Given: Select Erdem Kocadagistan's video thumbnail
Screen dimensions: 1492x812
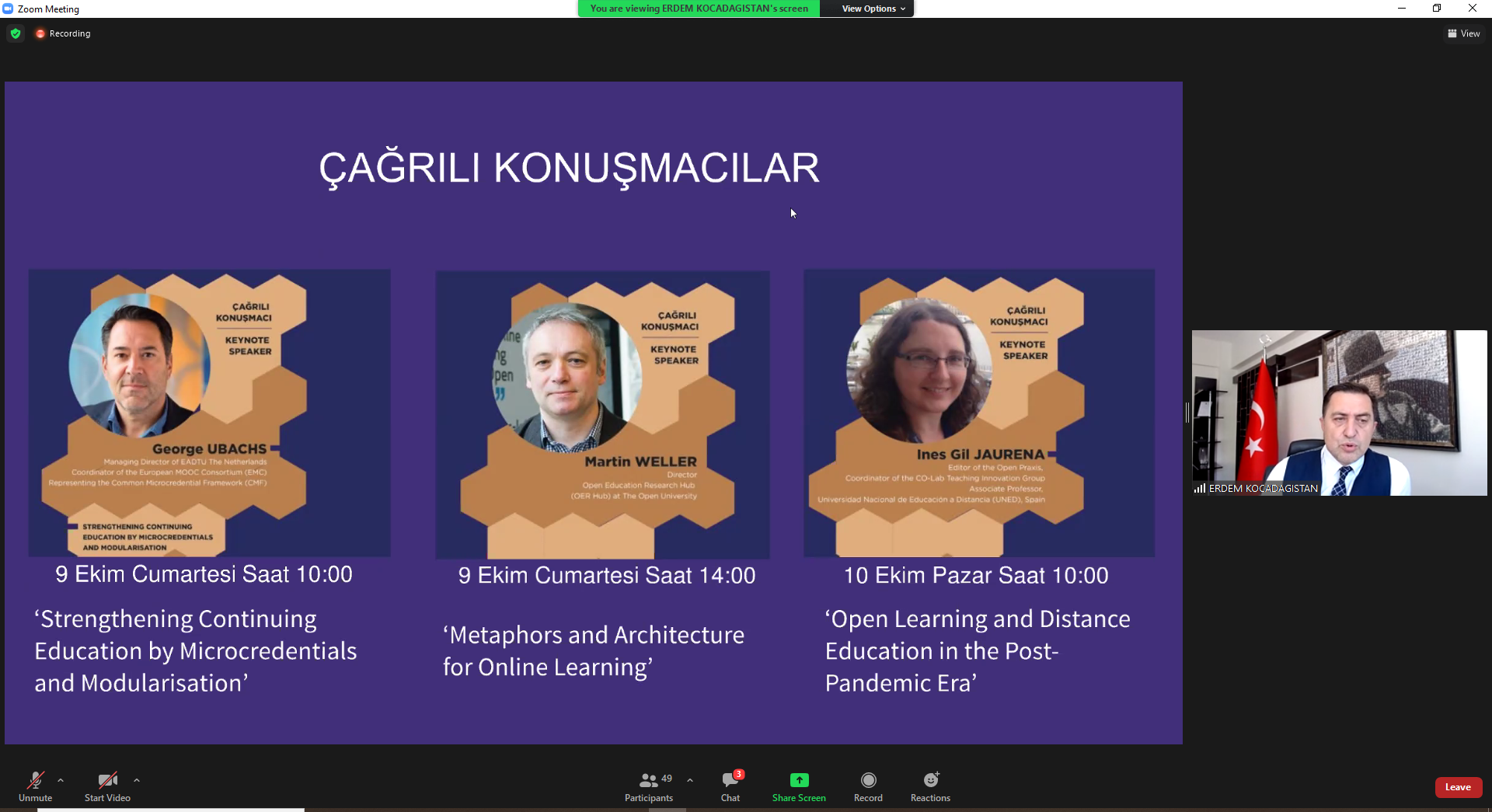Looking at the screenshot, I should pyautogui.click(x=1339, y=412).
